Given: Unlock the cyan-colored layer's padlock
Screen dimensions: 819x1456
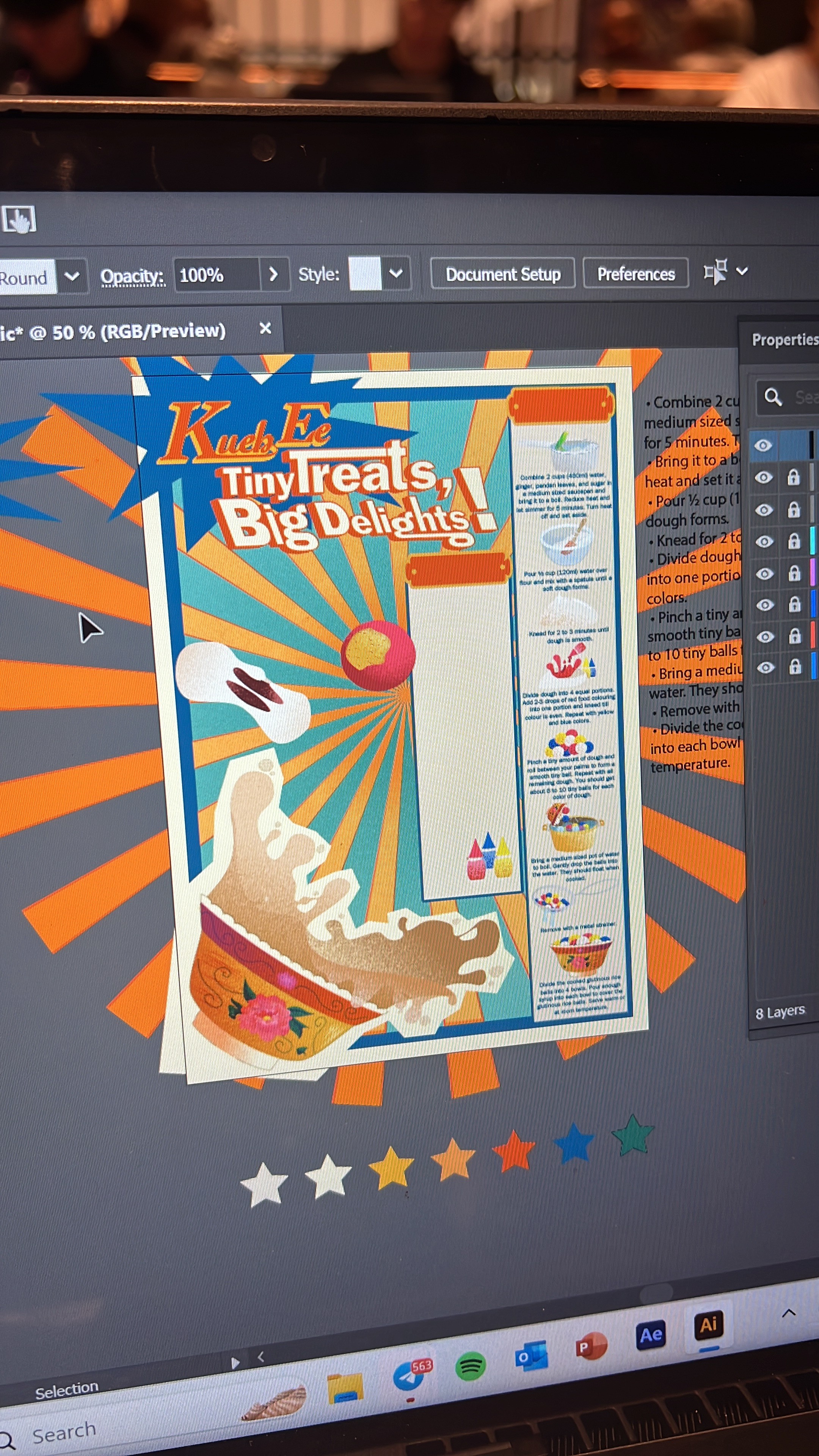Looking at the screenshot, I should coord(794,541).
